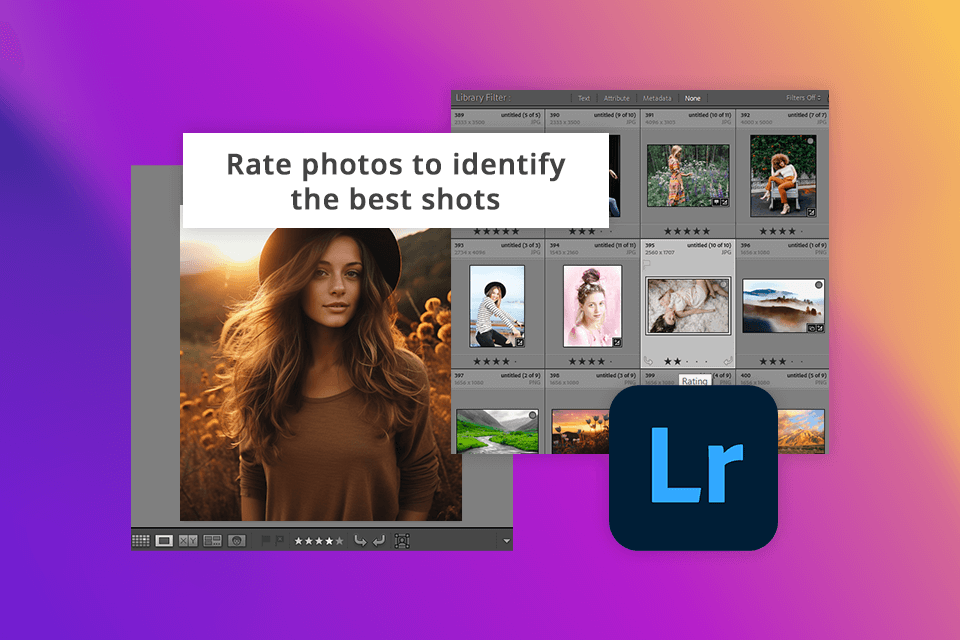Click the star rating under photo 394

pos(591,361)
